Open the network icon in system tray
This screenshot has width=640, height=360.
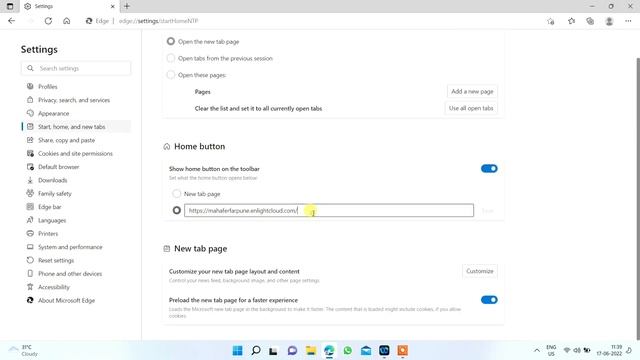[567, 350]
